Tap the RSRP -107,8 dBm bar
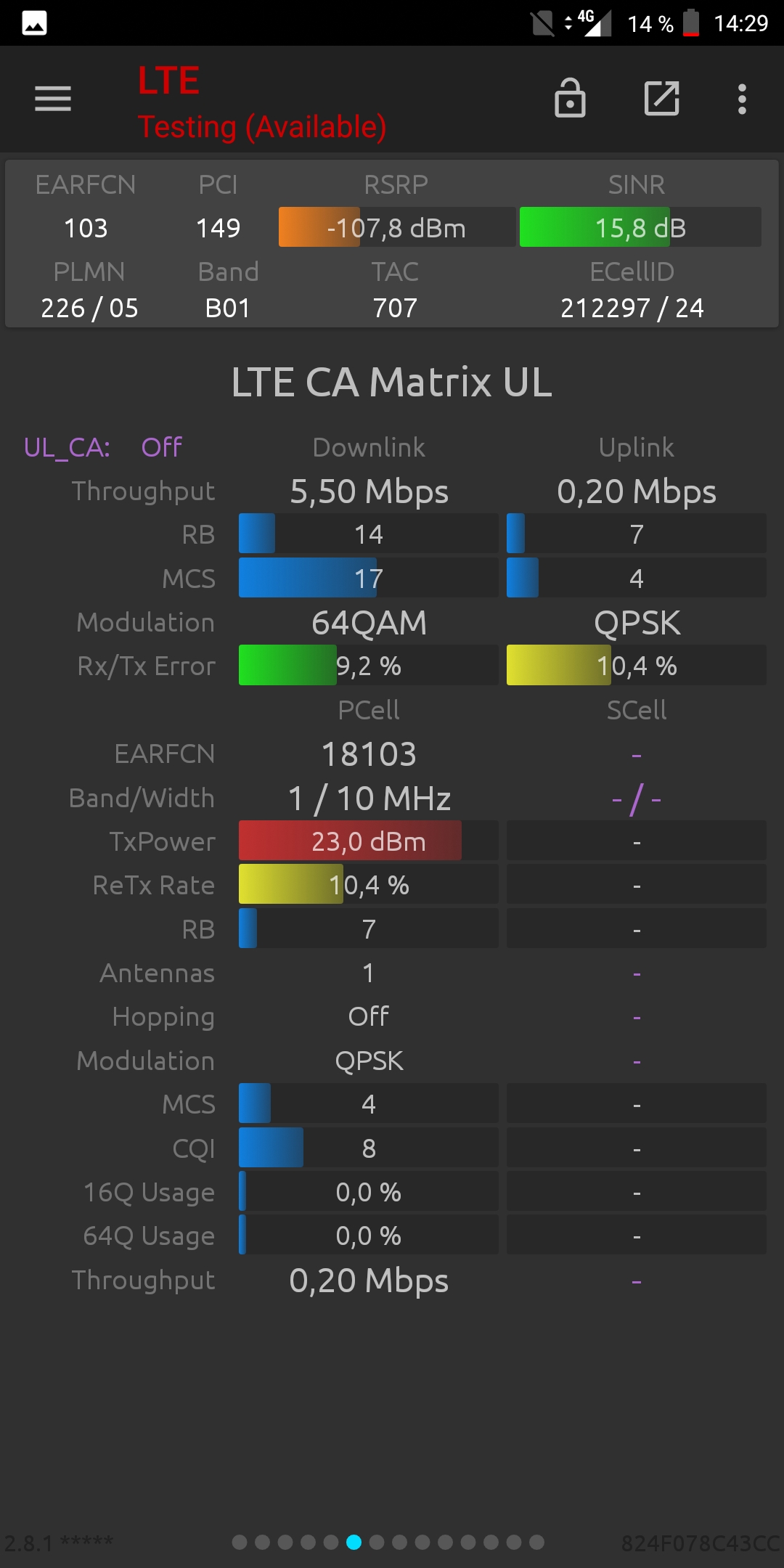This screenshot has height=1568, width=784. (397, 227)
